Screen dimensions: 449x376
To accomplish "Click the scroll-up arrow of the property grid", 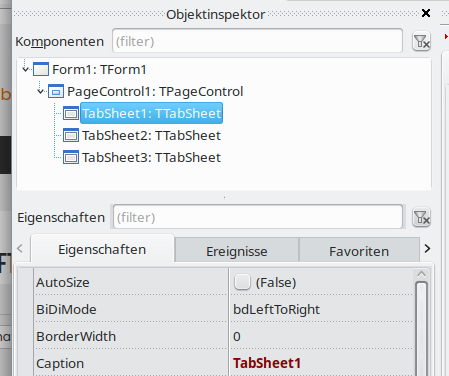I will 421,274.
